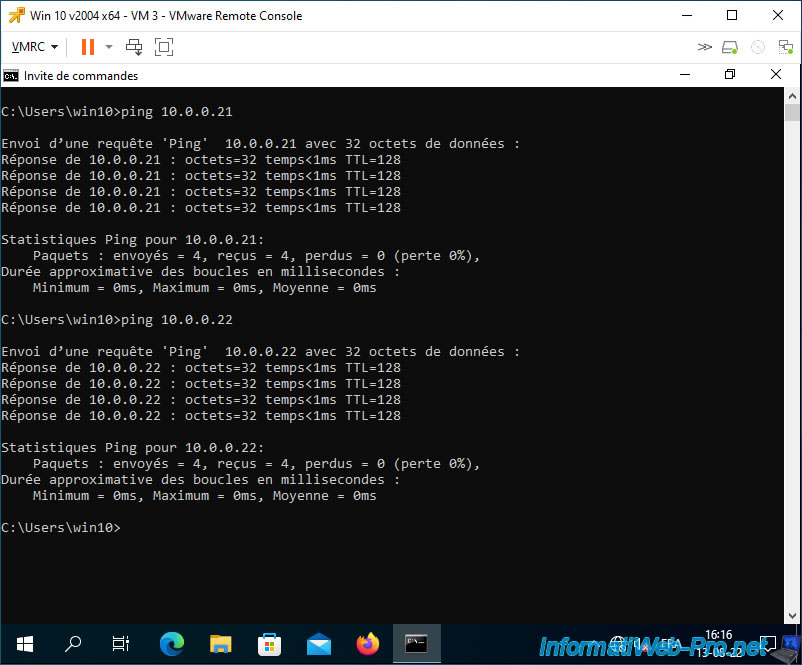
Task: Open Task View from the taskbar
Action: (121, 644)
